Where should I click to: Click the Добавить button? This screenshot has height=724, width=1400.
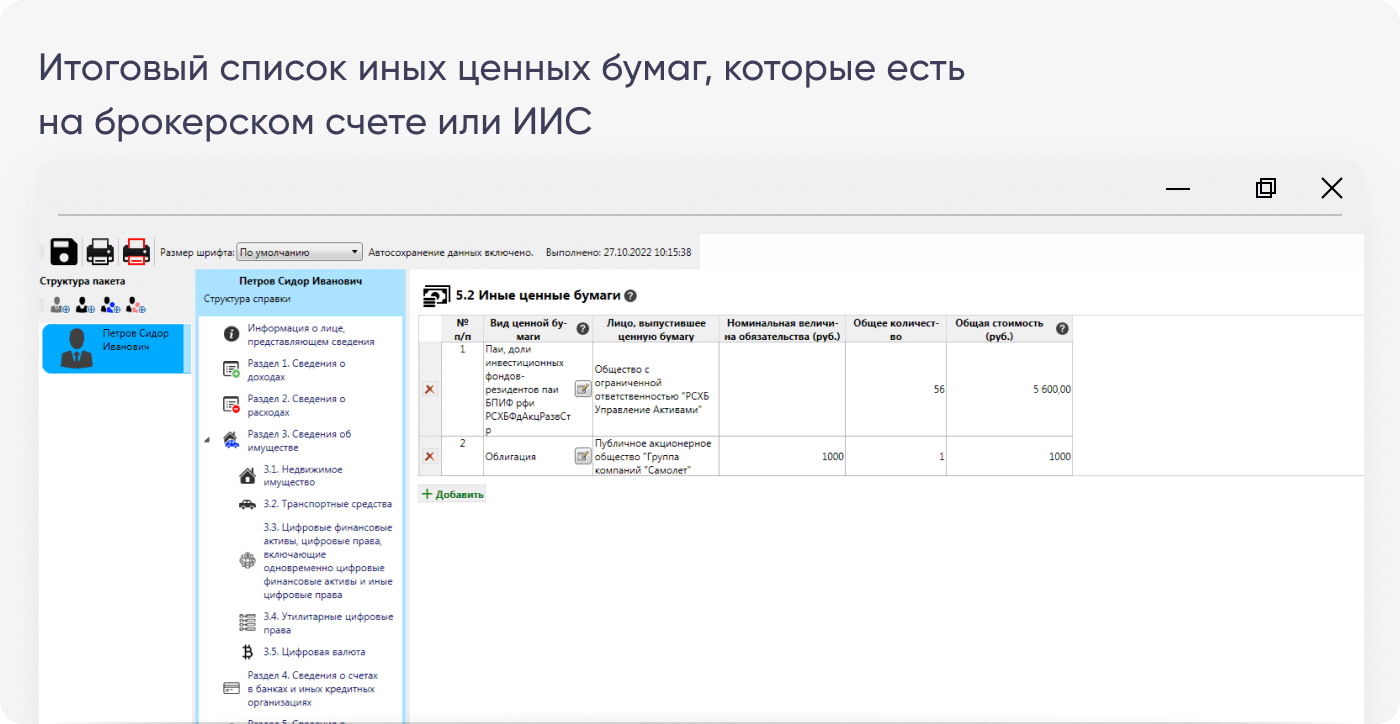453,494
